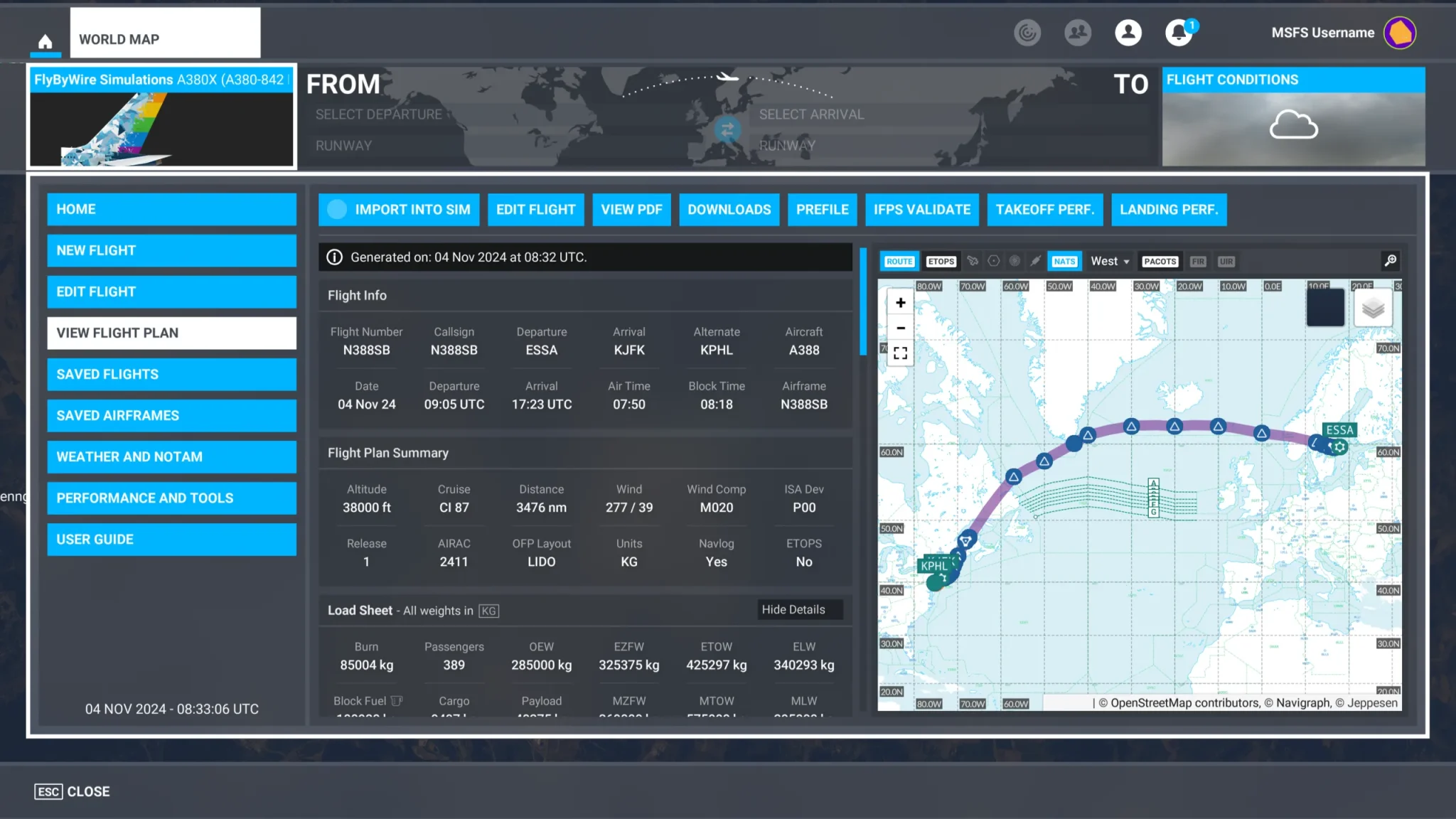Open TAKEOFF PERF. calculator
This screenshot has width=1456, height=819.
pos(1045,209)
